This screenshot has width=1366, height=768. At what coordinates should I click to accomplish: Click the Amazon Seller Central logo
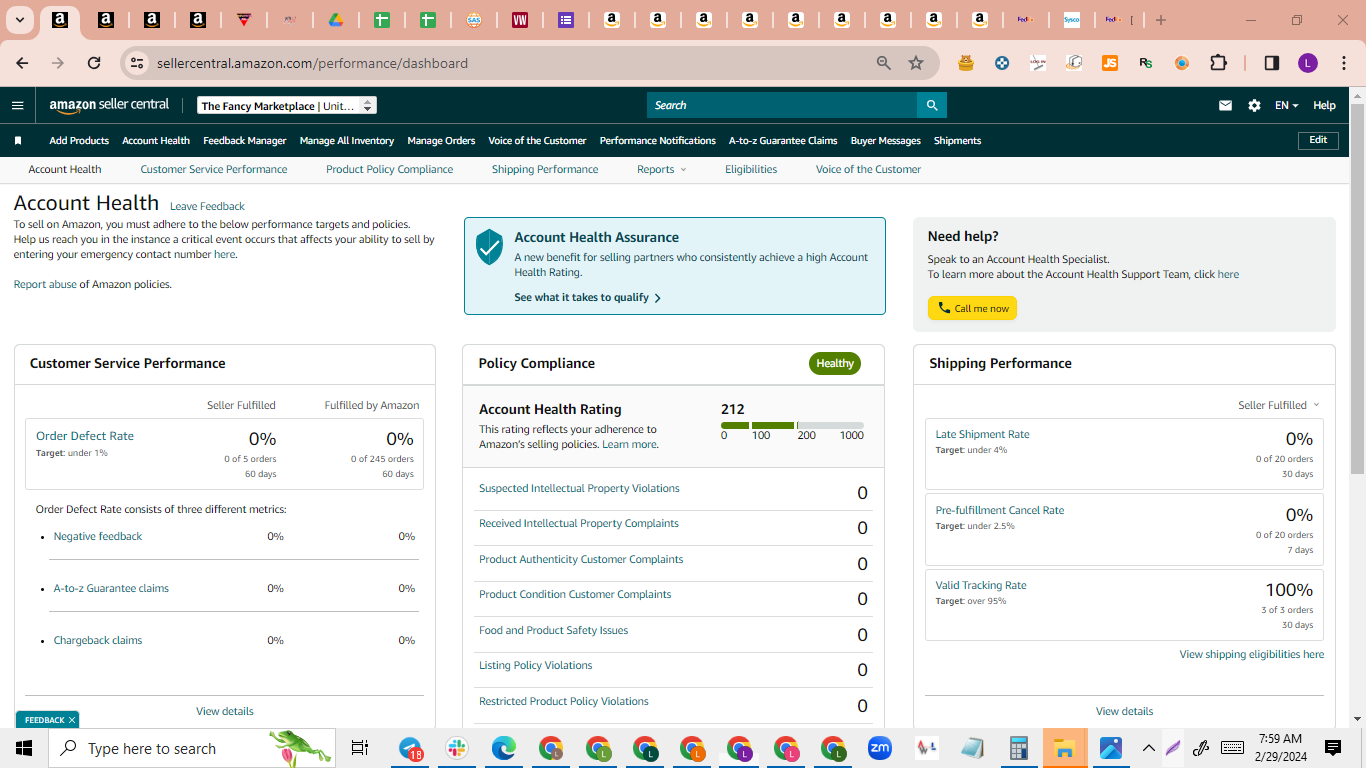(109, 105)
